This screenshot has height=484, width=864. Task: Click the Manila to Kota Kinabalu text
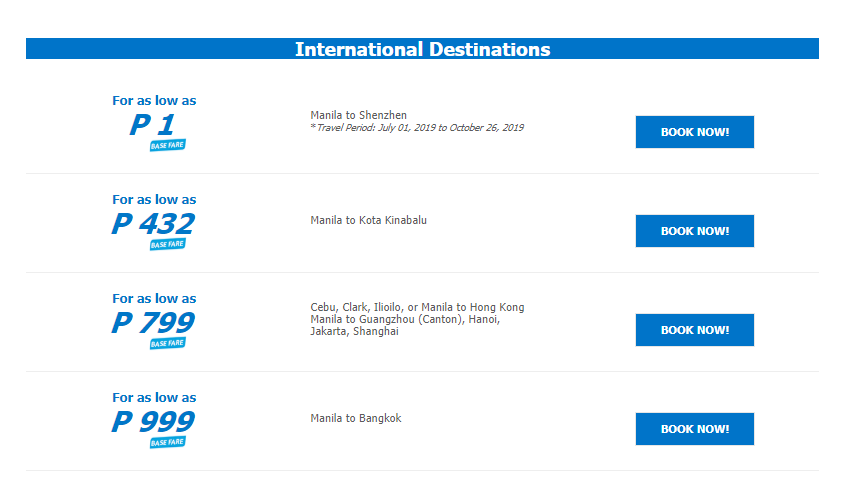point(369,220)
